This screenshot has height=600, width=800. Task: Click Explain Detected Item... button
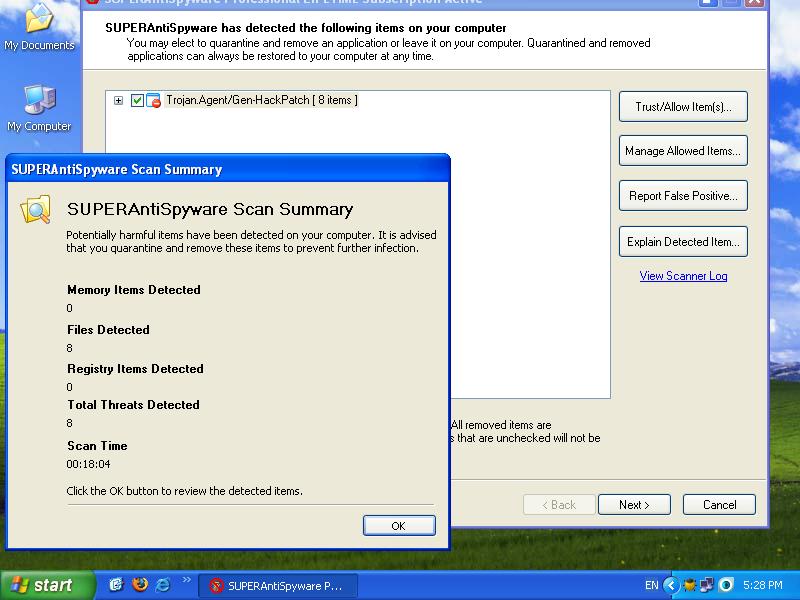click(683, 242)
